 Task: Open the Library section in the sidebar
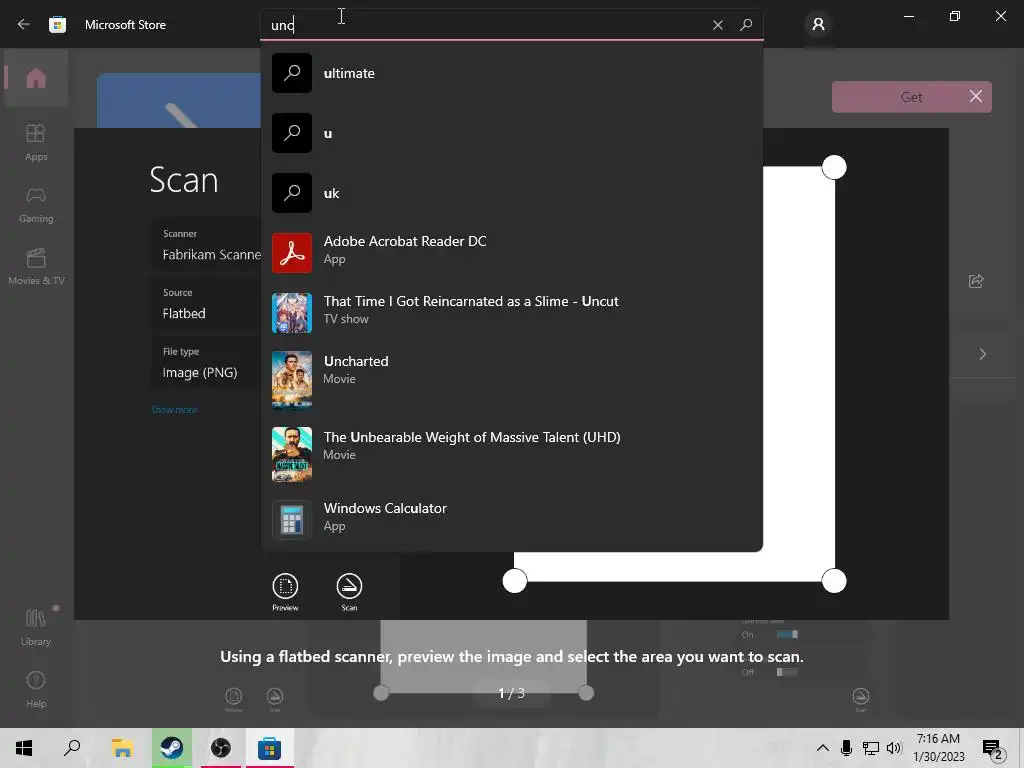[x=36, y=627]
